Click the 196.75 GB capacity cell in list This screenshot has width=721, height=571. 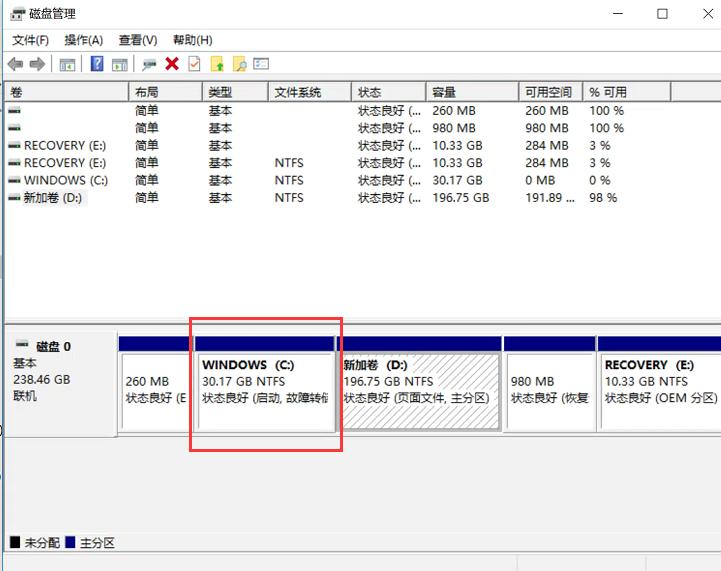pos(461,198)
